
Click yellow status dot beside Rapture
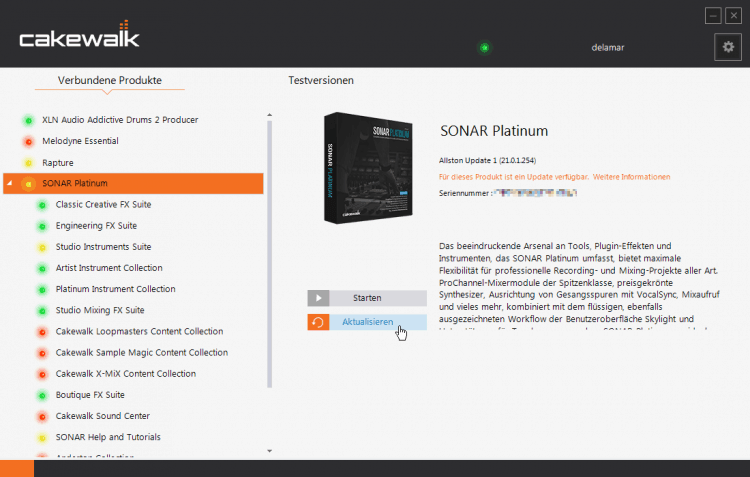pyautogui.click(x=29, y=163)
